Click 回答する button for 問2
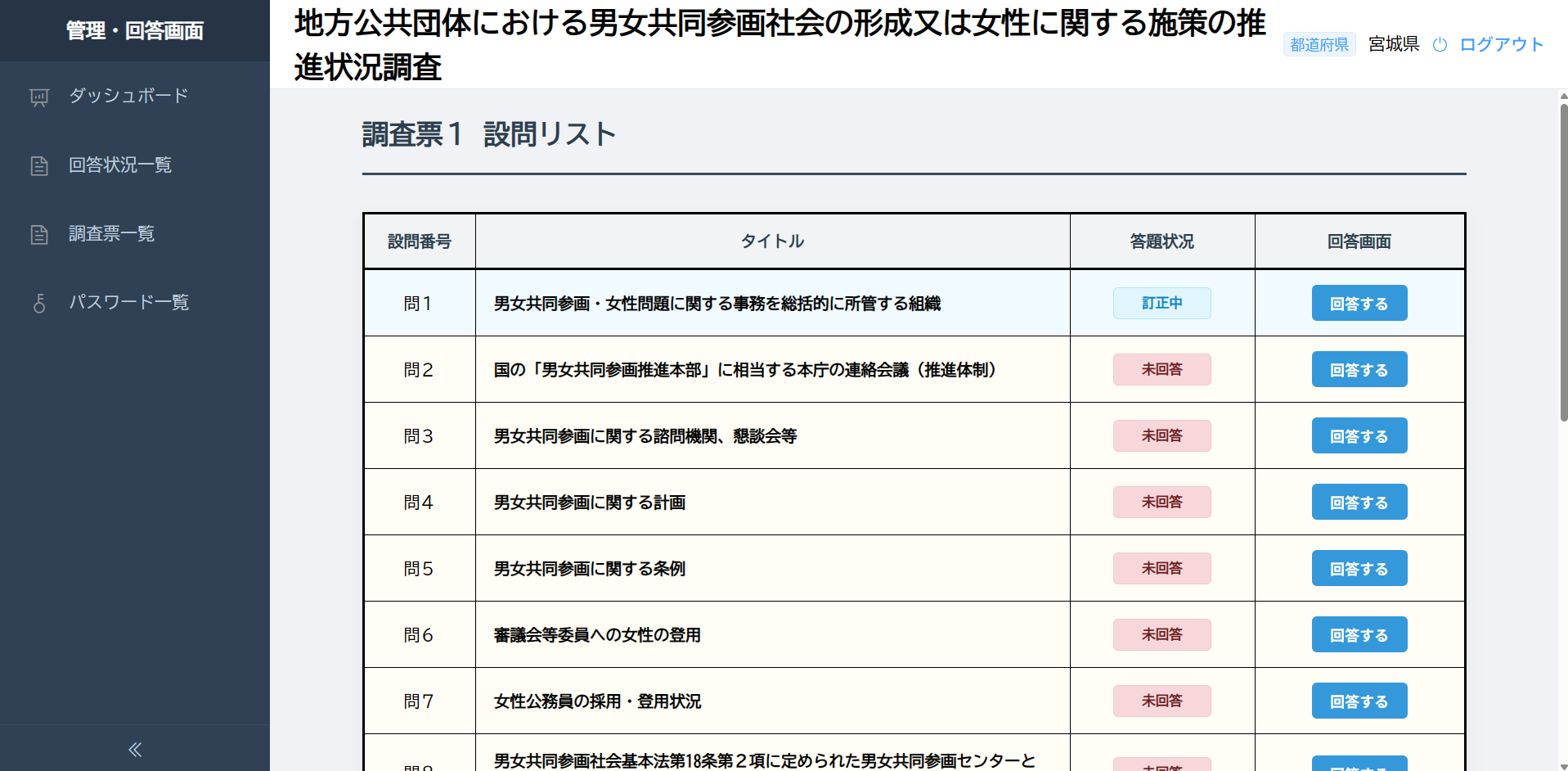This screenshot has height=771, width=1568. click(x=1359, y=369)
